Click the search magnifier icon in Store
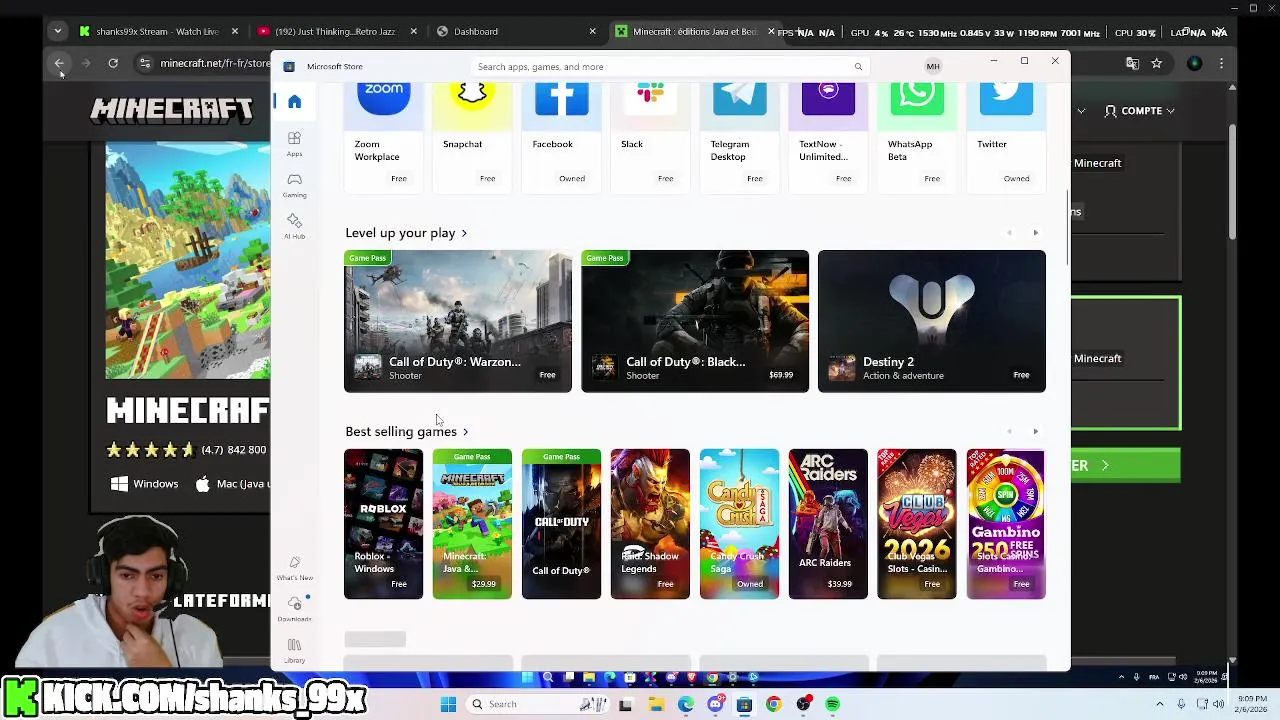 [858, 67]
